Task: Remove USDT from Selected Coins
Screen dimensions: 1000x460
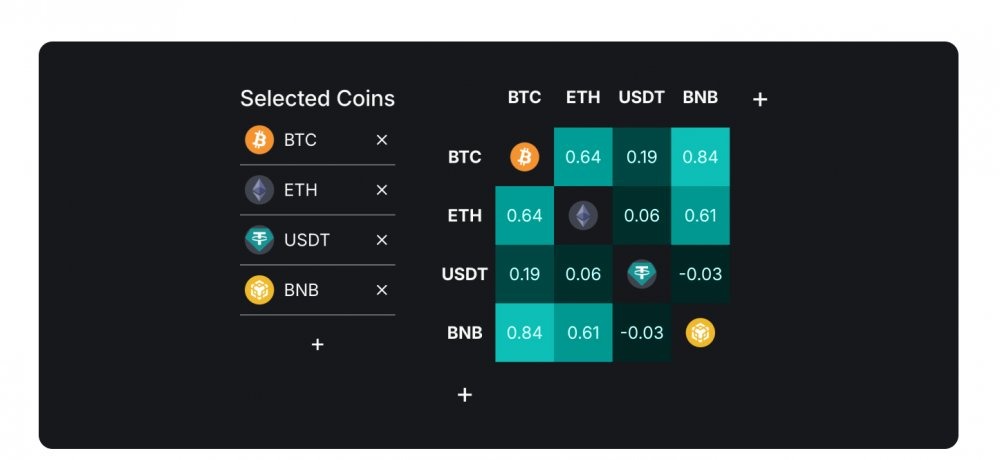Action: point(381,240)
